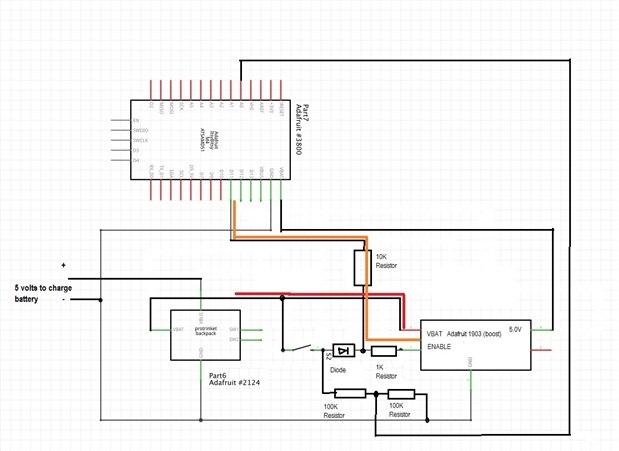Screen dimensions: 619x451
Task: Select the 1K resistor symbol near ENABLE
Action: click(384, 351)
